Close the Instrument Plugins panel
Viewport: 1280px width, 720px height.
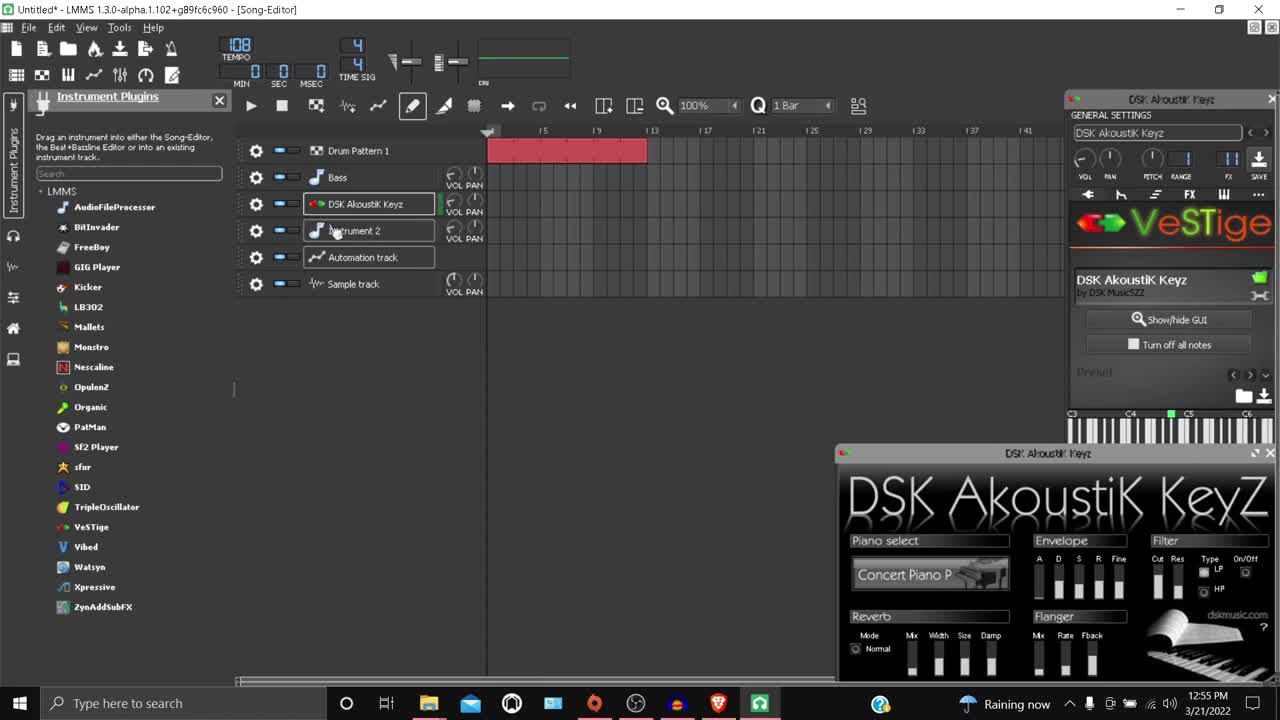(219, 100)
